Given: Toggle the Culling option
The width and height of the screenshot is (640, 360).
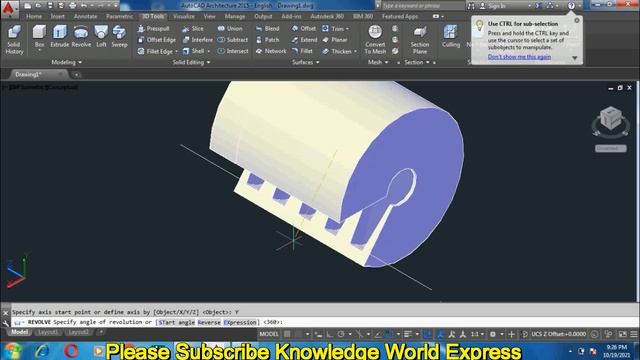Looking at the screenshot, I should 451,36.
